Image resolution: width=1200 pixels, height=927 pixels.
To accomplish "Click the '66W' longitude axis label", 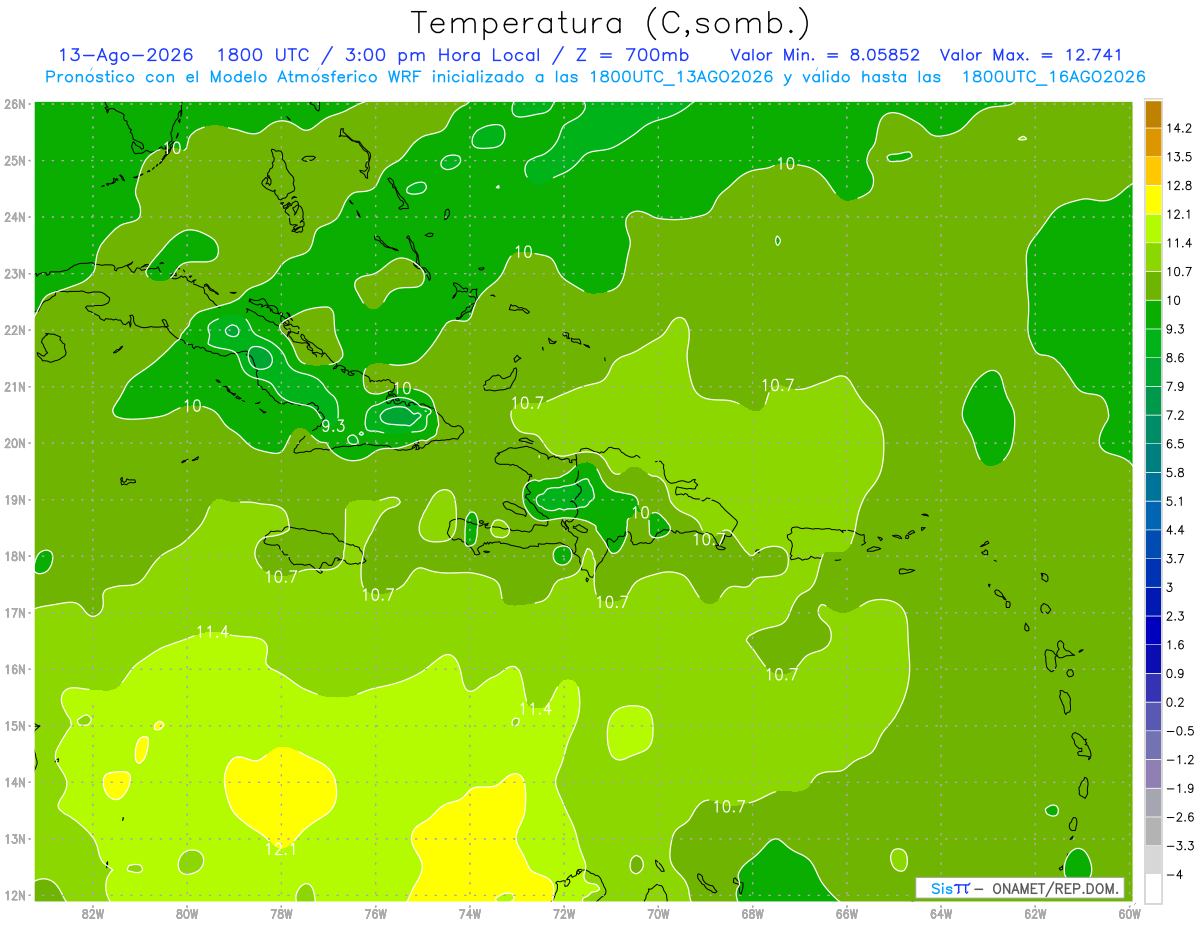I will pyautogui.click(x=847, y=913).
